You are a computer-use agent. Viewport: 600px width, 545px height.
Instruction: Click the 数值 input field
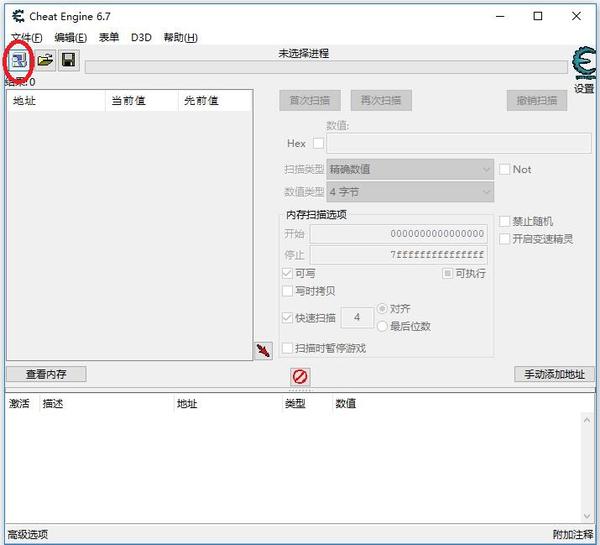point(459,144)
